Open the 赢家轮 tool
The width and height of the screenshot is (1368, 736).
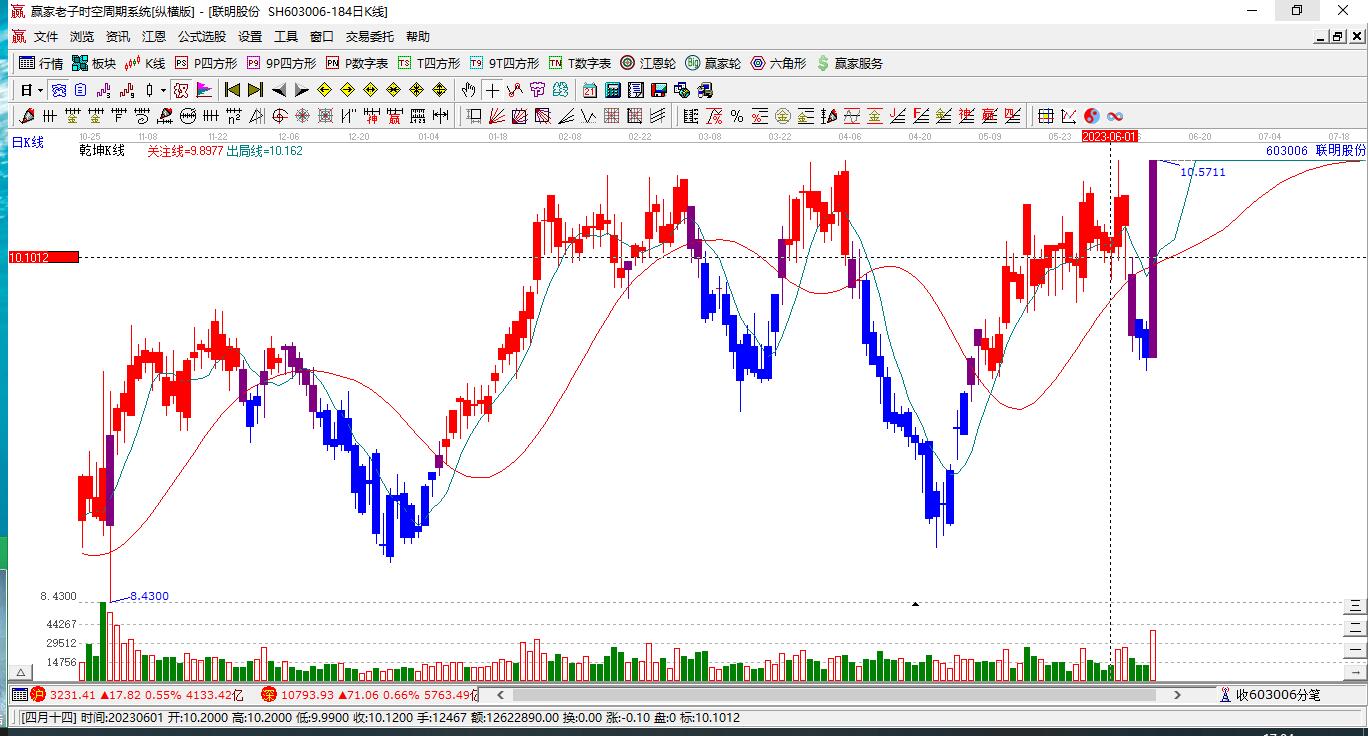click(713, 63)
